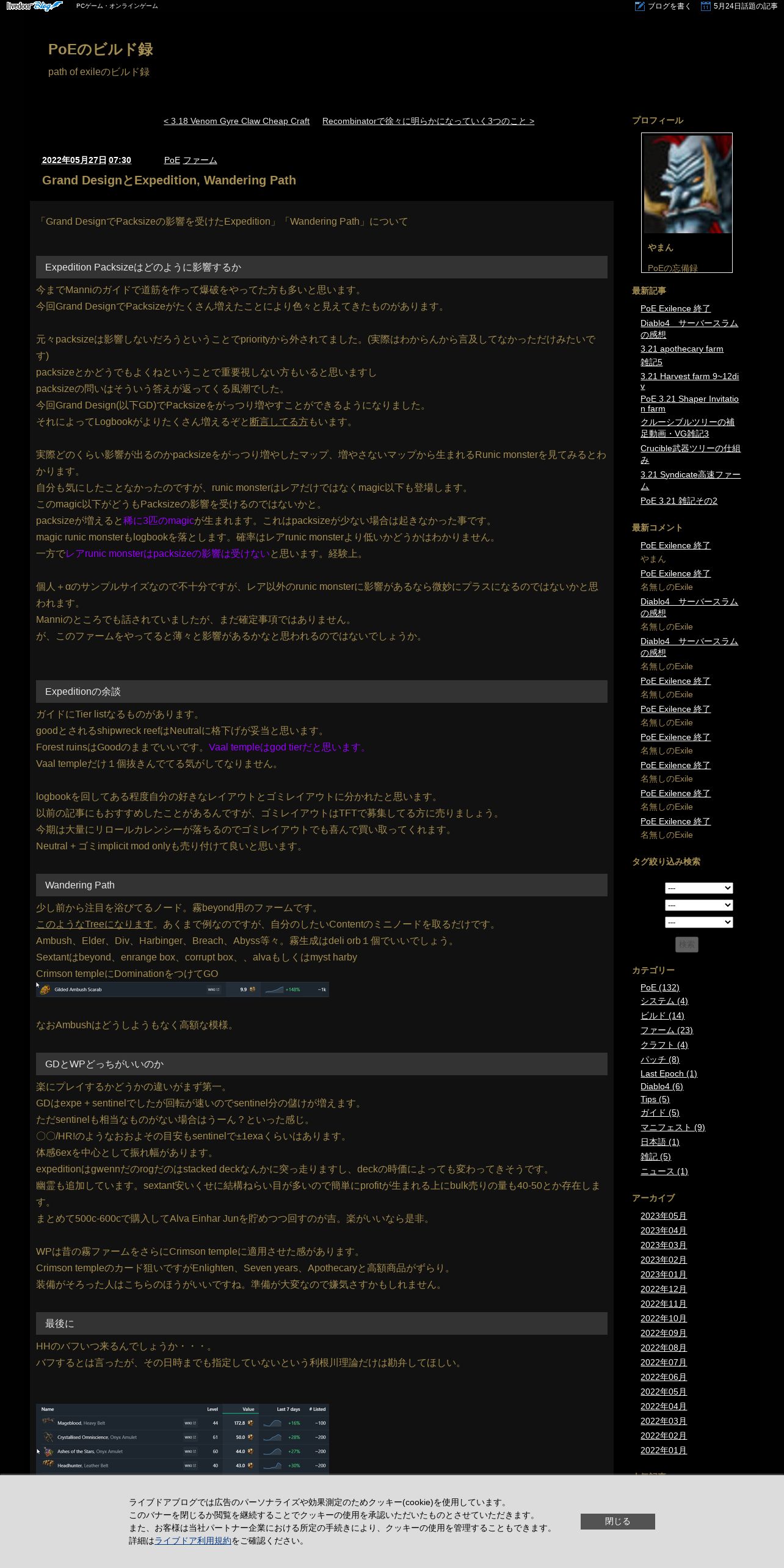Open archive 2023年01月

(664, 1274)
